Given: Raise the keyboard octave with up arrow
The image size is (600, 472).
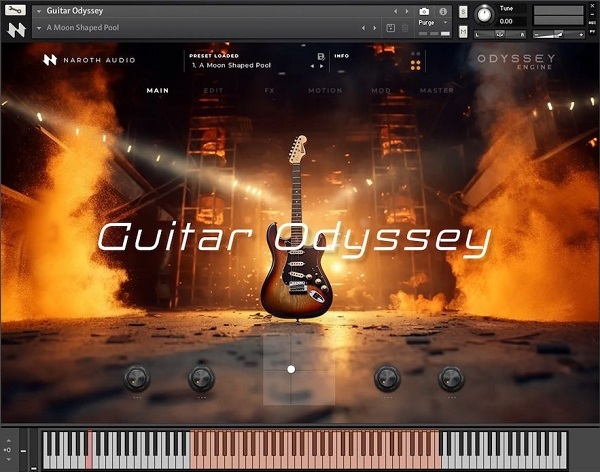Looking at the screenshot, I should pyautogui.click(x=8, y=441).
